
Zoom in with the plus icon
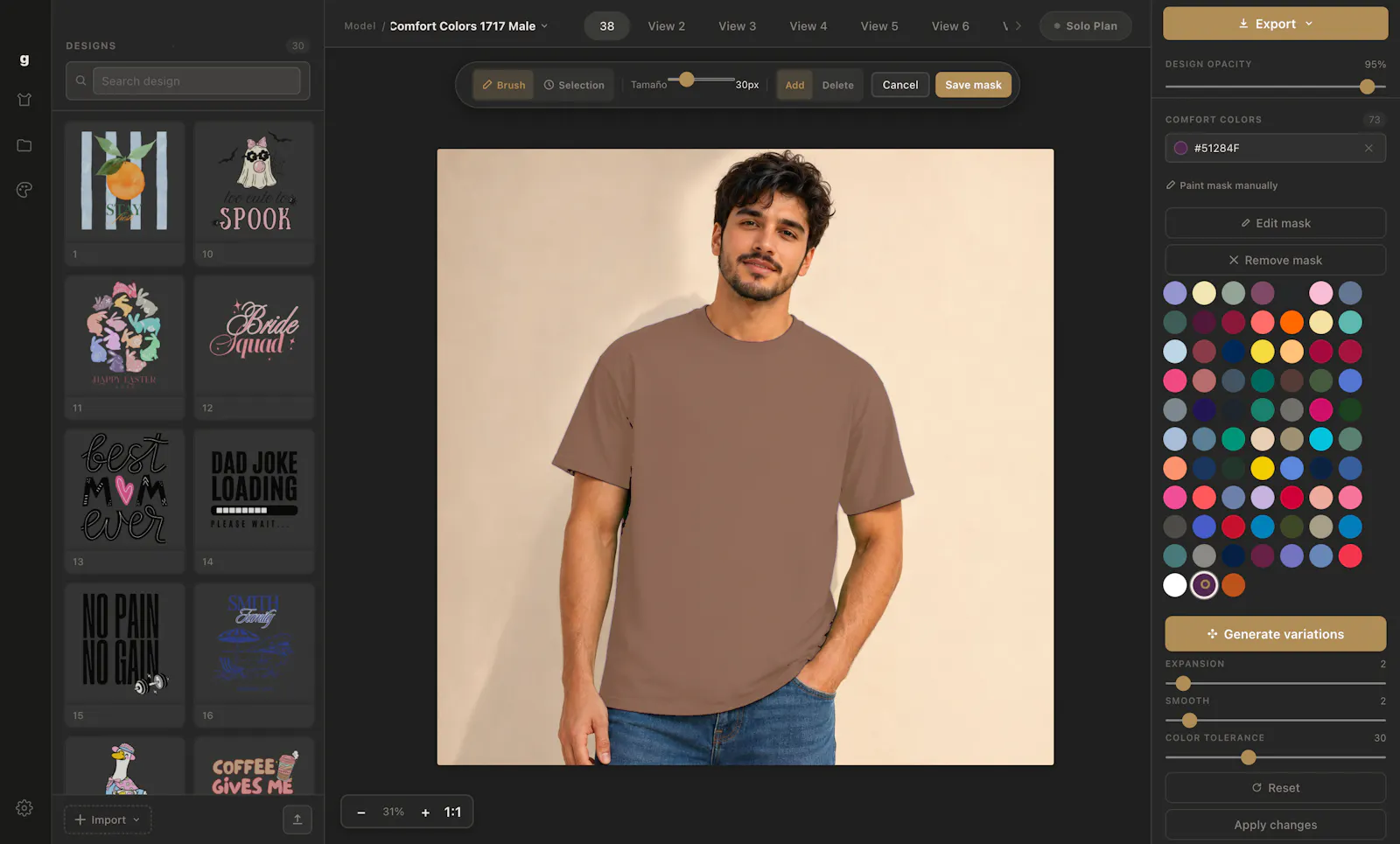pyautogui.click(x=425, y=813)
